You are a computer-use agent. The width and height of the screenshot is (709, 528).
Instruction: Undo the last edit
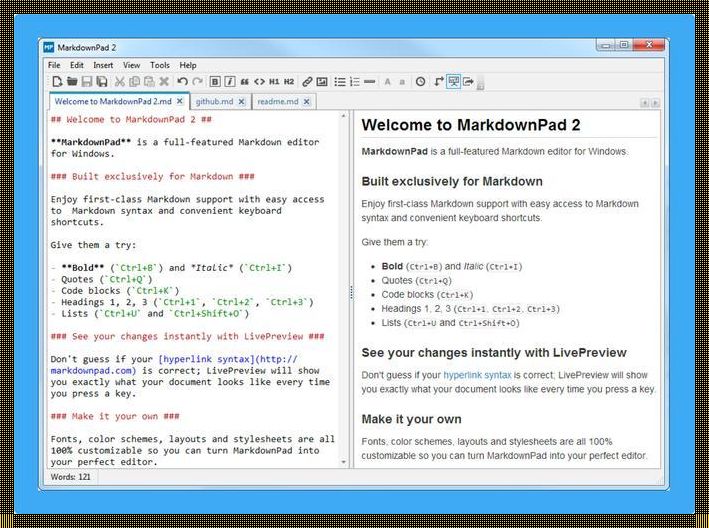coord(182,82)
